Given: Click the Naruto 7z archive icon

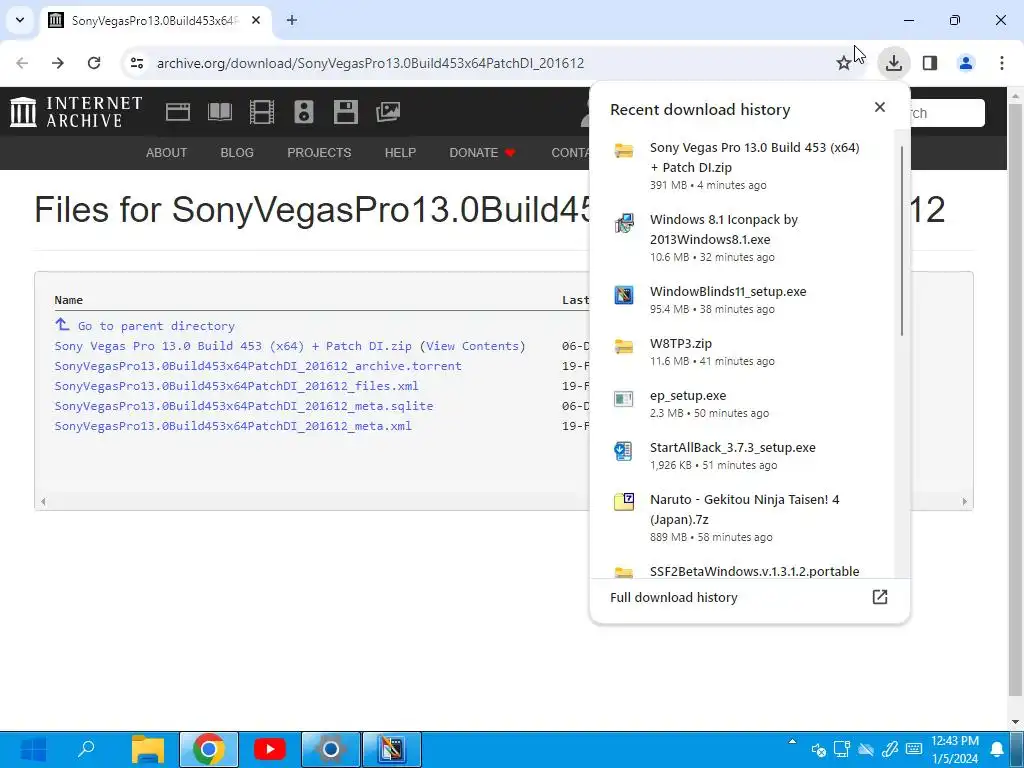Looking at the screenshot, I should 624,502.
